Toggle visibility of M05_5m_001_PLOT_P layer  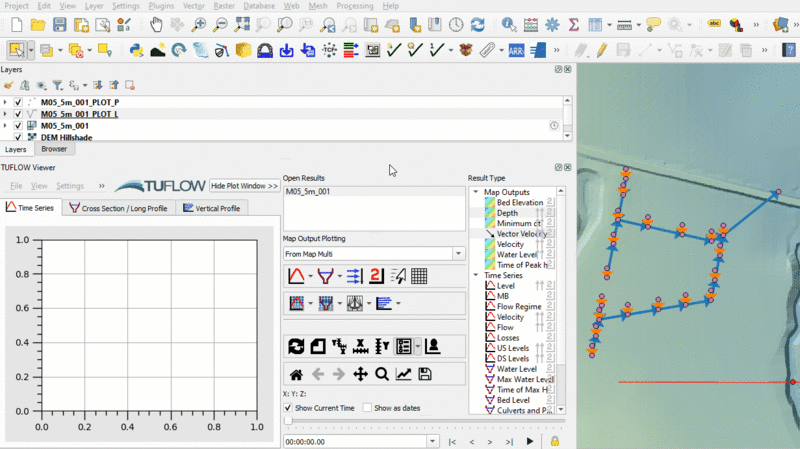18,102
